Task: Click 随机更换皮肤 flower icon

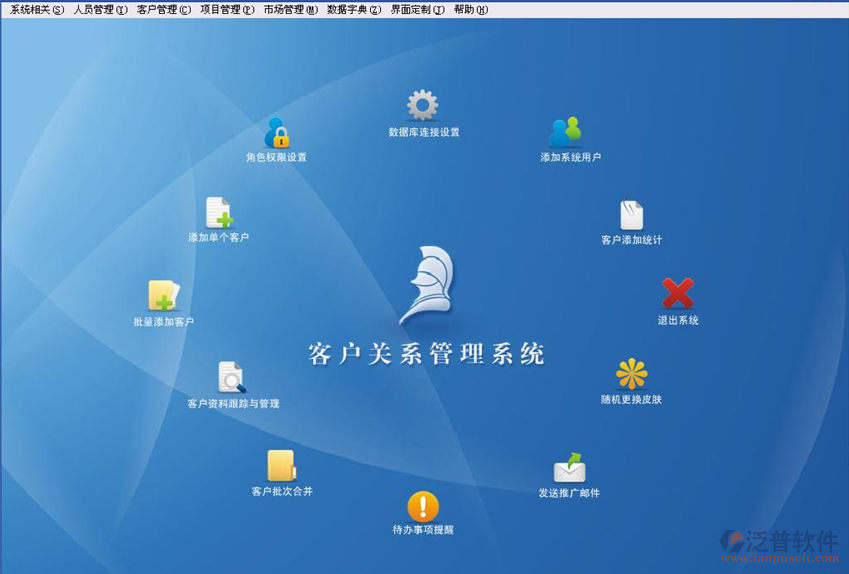Action: tap(631, 374)
